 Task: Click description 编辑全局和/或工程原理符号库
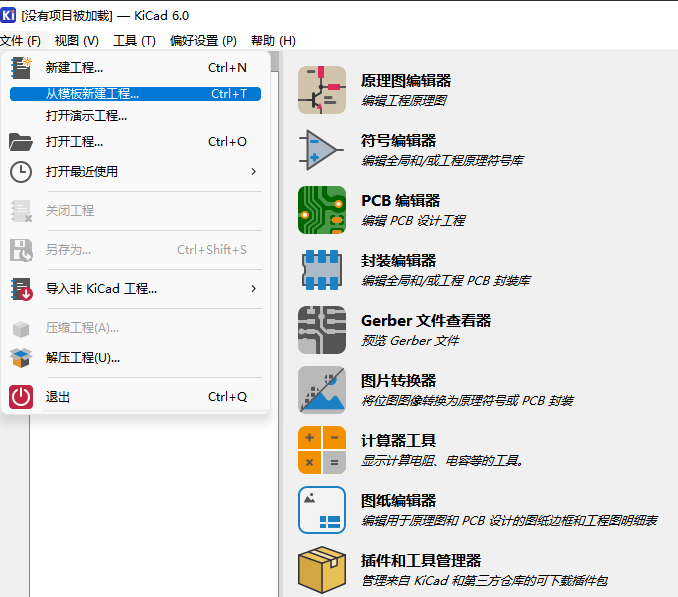point(442,161)
